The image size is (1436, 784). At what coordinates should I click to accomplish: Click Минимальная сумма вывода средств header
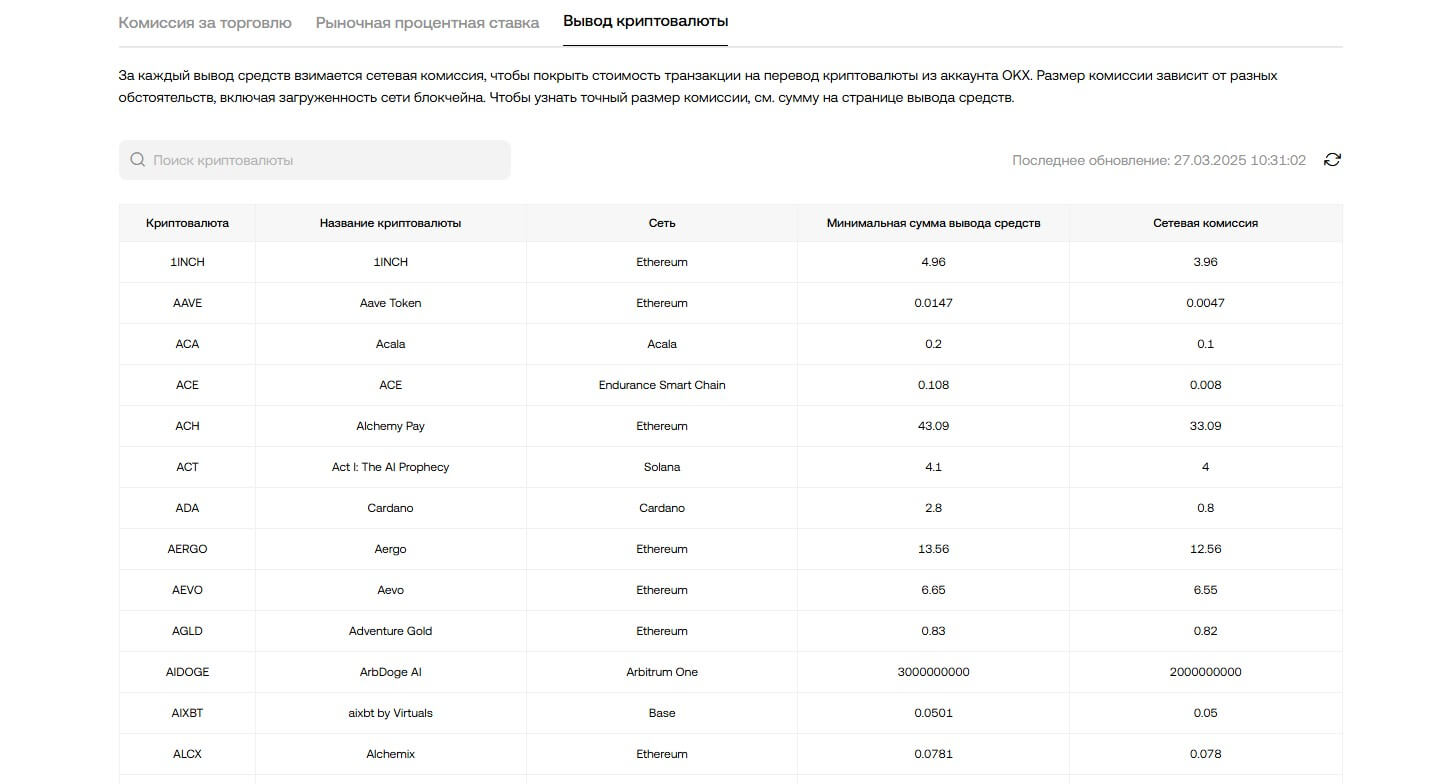pyautogui.click(x=933, y=223)
